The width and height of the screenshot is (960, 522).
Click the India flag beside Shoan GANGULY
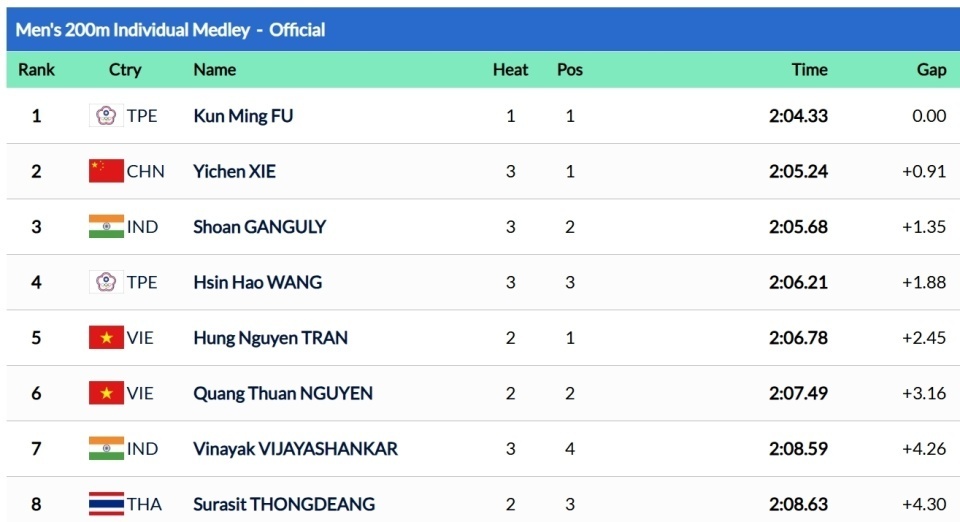106,227
